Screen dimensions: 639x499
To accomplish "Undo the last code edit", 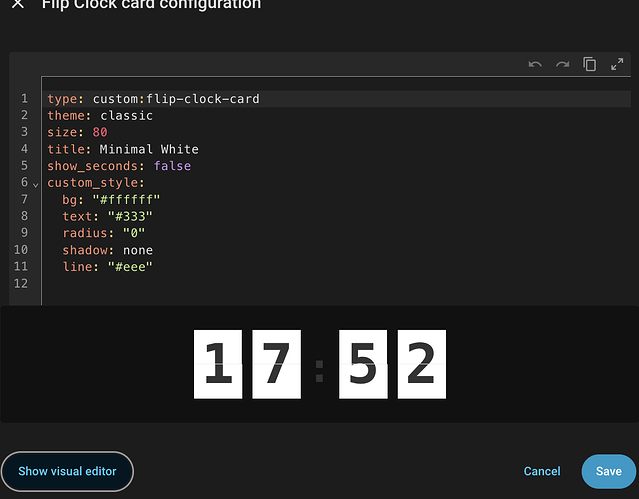I will point(535,64).
